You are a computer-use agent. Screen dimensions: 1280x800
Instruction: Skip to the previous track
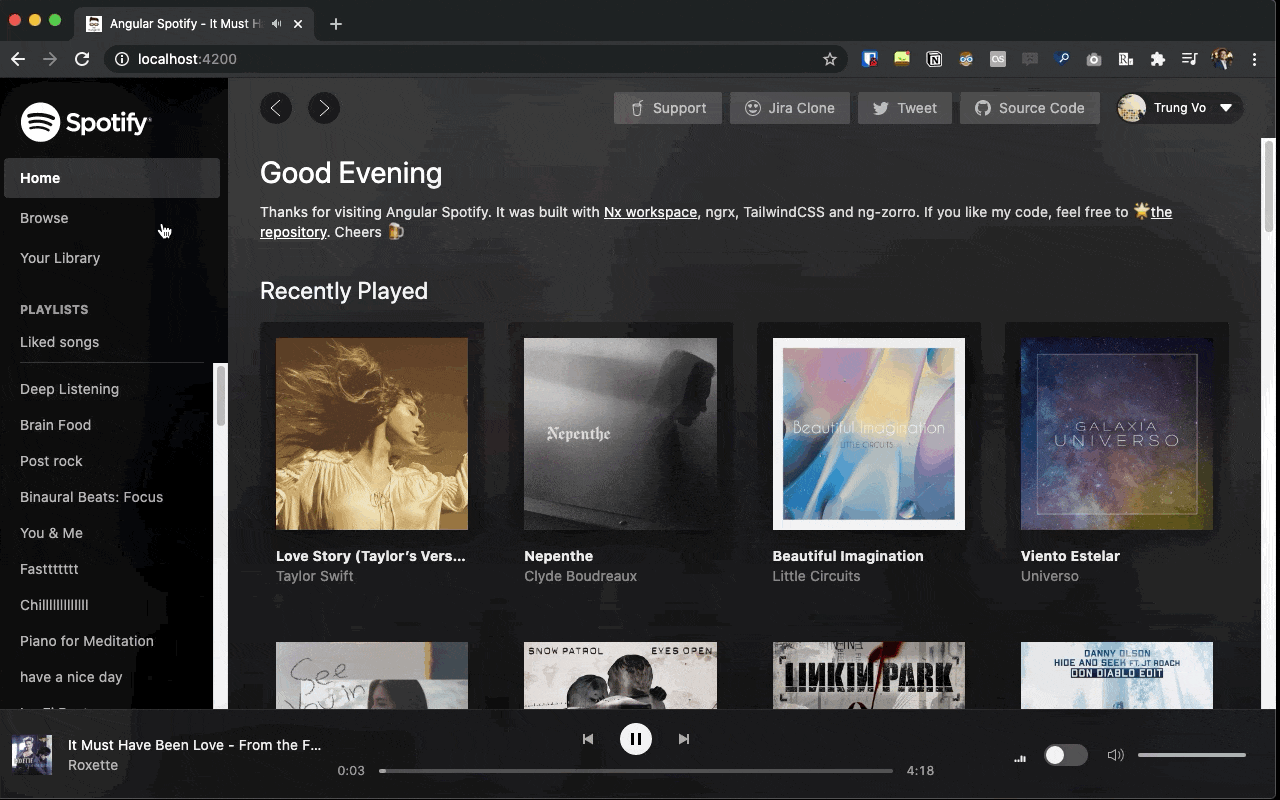pyautogui.click(x=588, y=739)
